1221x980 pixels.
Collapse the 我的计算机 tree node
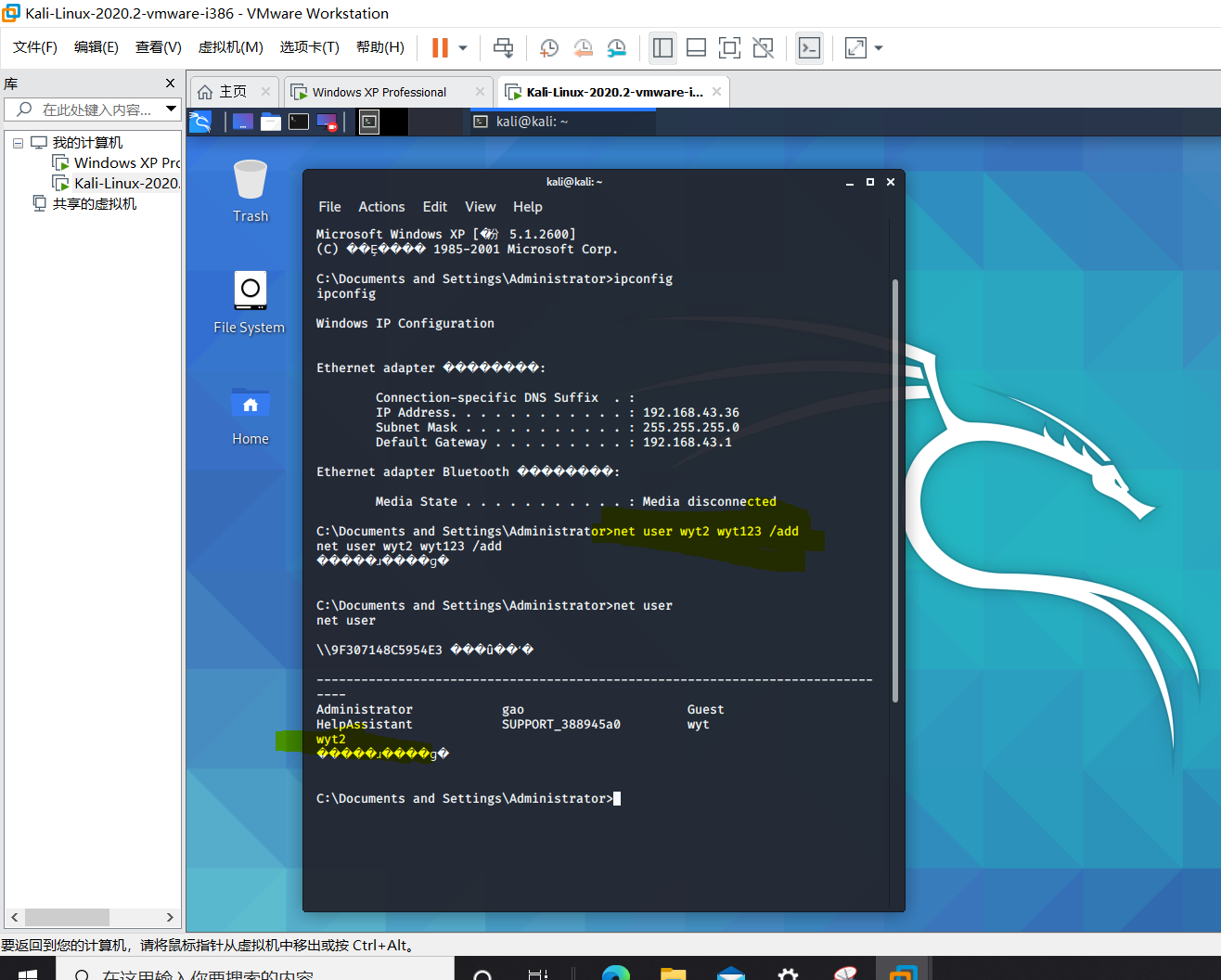[x=18, y=143]
